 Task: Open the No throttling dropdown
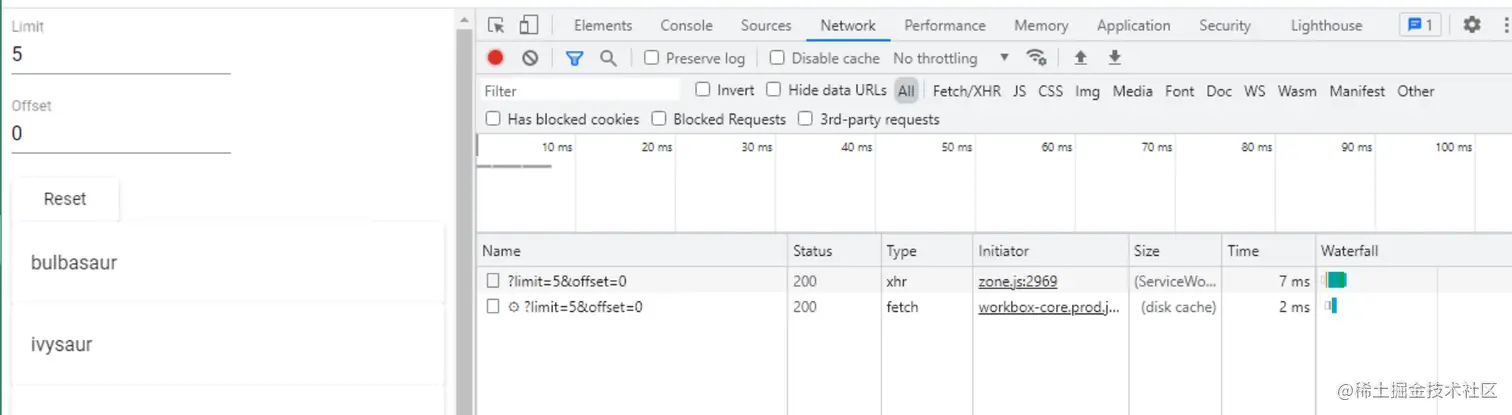950,58
